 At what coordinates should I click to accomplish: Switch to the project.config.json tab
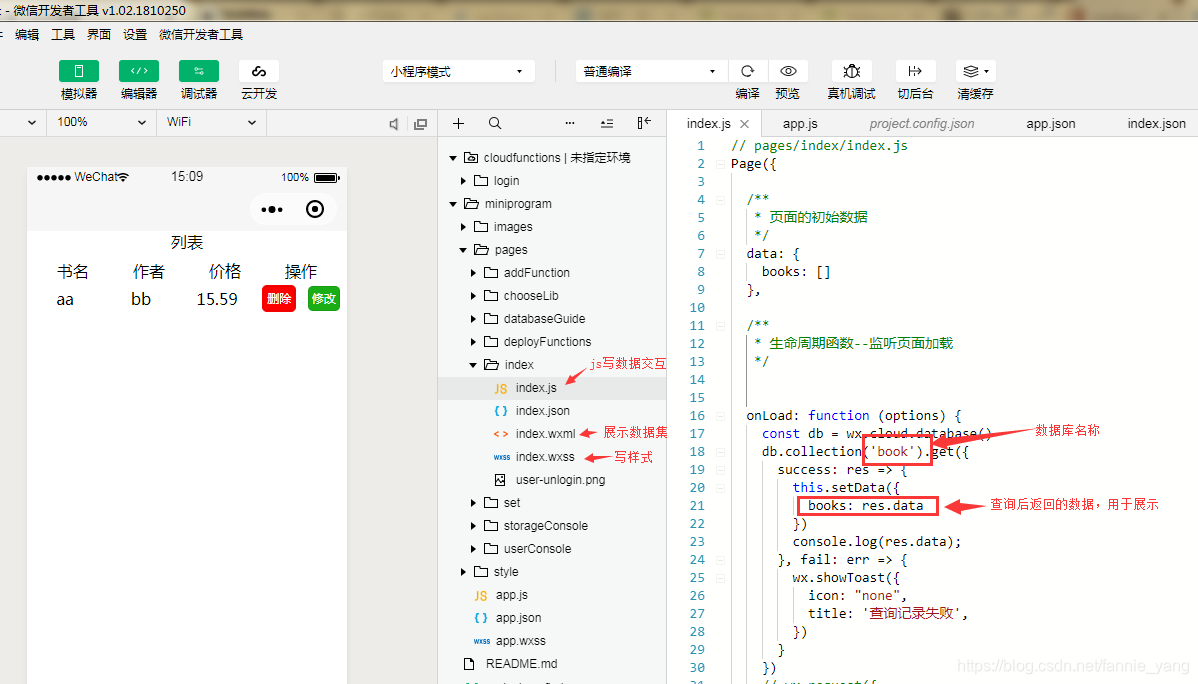click(921, 123)
